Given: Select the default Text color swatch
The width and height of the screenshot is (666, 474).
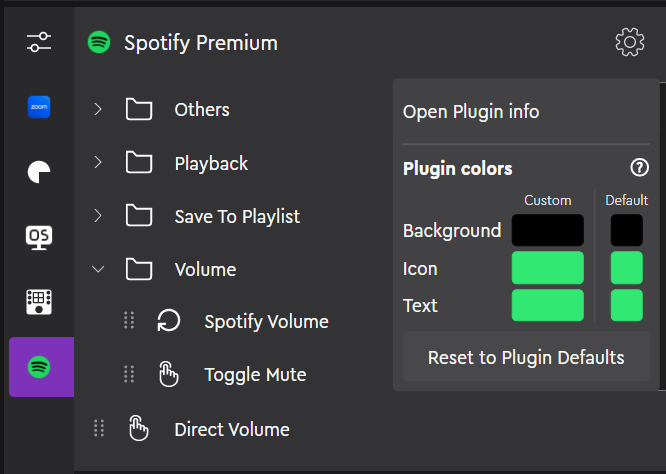Looking at the screenshot, I should point(627,305).
